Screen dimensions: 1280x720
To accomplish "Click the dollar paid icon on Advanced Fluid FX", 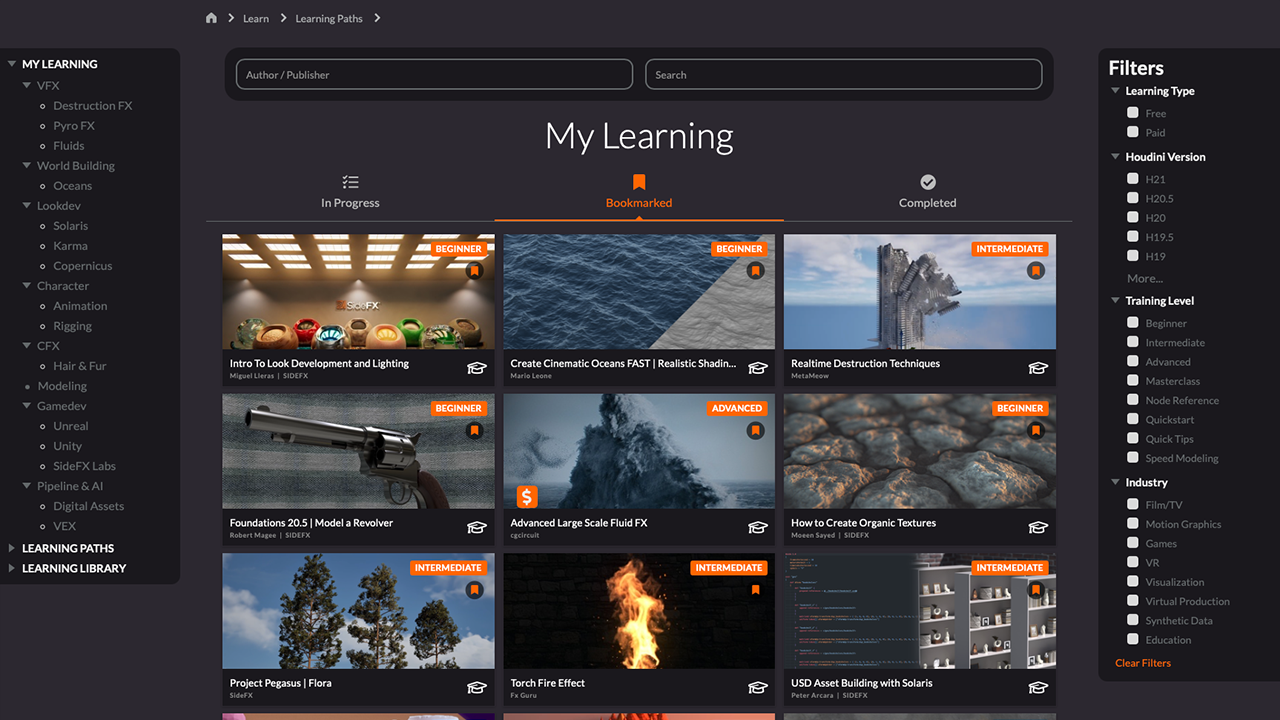I will click(x=527, y=496).
